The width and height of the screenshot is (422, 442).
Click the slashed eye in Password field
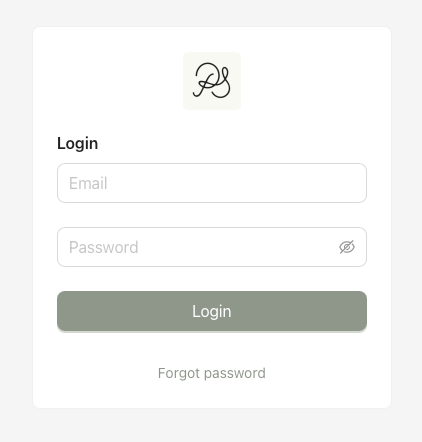pyautogui.click(x=347, y=247)
